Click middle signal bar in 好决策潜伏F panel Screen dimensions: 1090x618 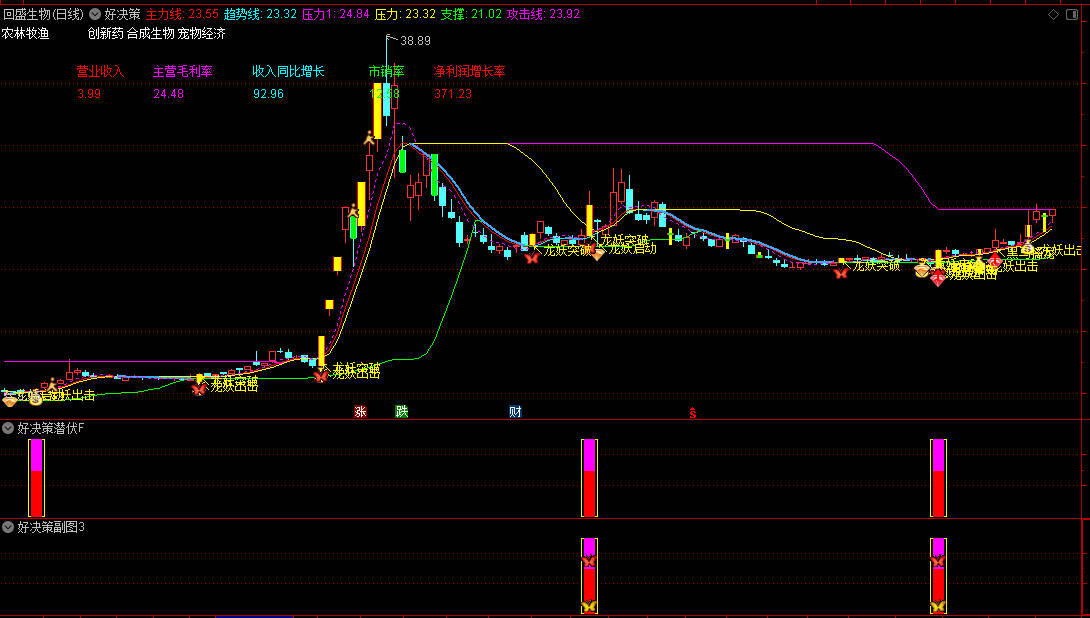[x=589, y=478]
